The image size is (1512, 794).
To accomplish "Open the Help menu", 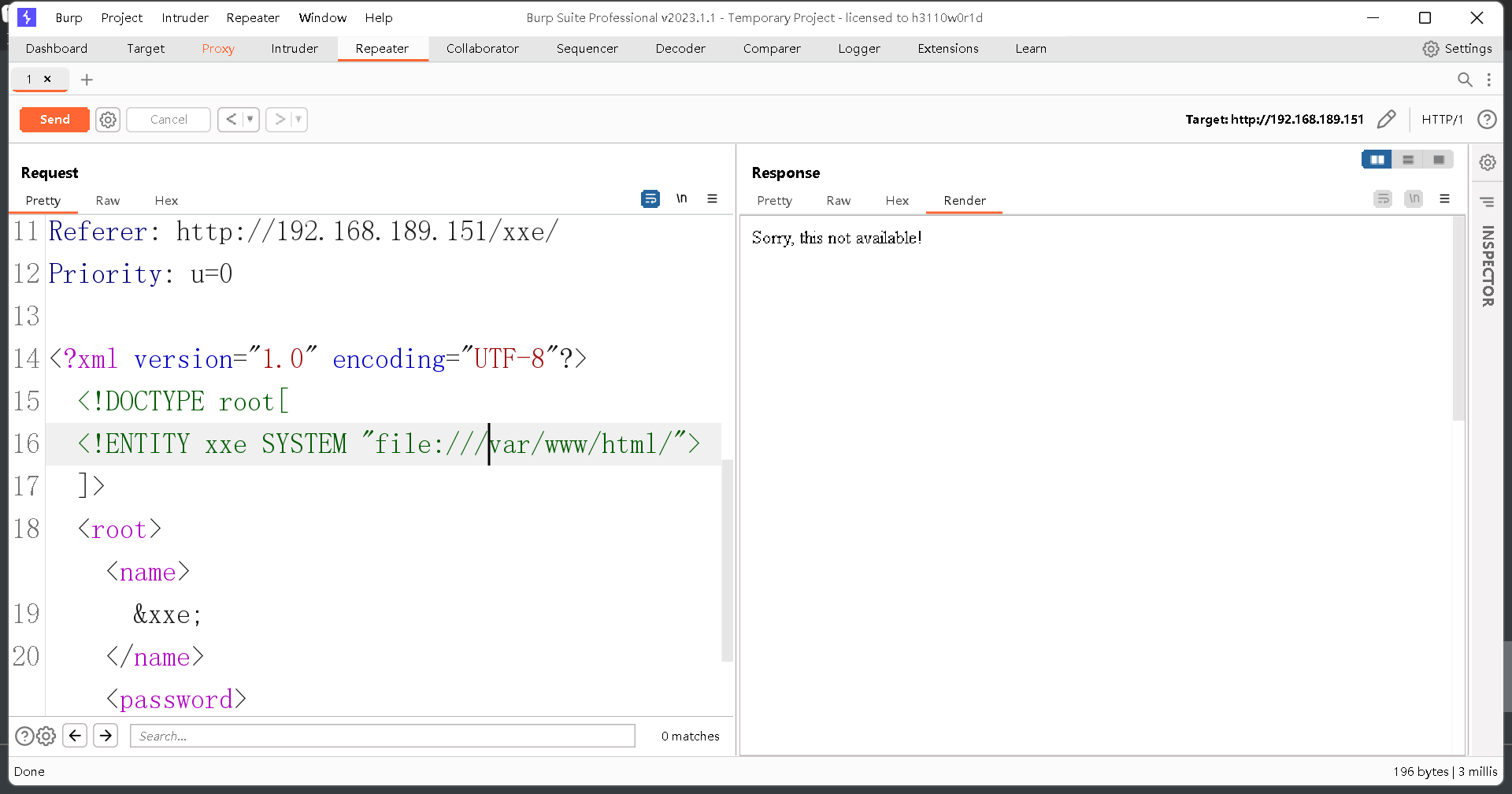I will 379,17.
